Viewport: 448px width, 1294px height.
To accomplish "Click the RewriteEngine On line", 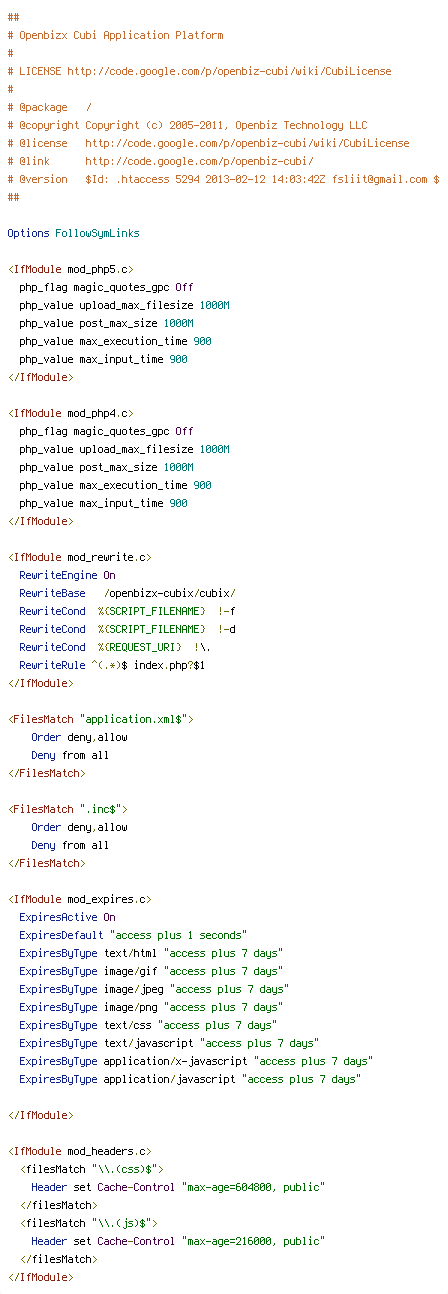I will 67,575.
